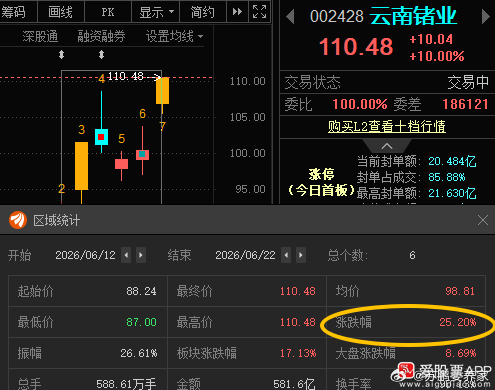This screenshot has height=390, width=495.
Task: Click the 最高封单额 21.630亿 value
Action: click(452, 193)
